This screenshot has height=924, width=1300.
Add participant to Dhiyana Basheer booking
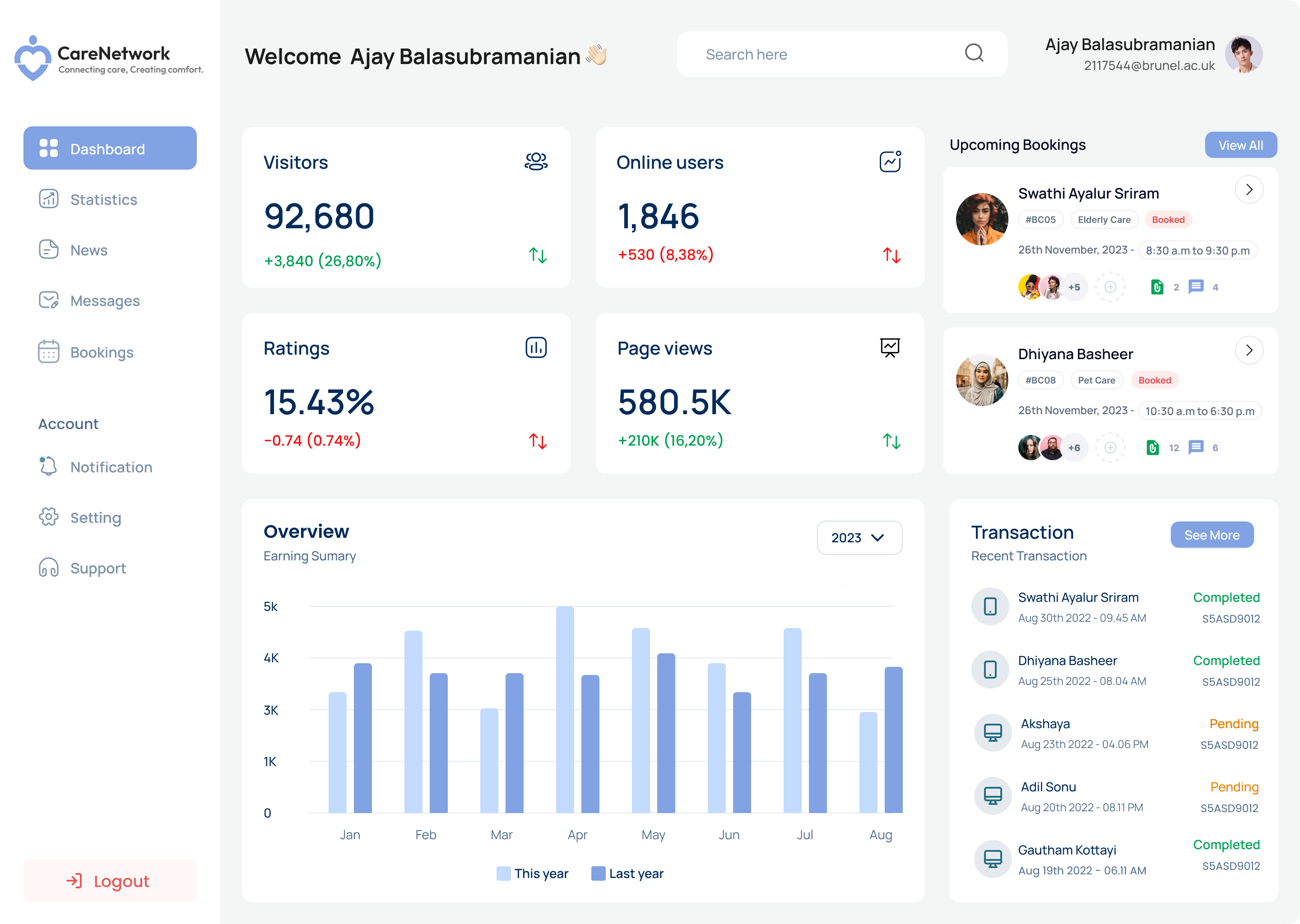pyautogui.click(x=1110, y=447)
